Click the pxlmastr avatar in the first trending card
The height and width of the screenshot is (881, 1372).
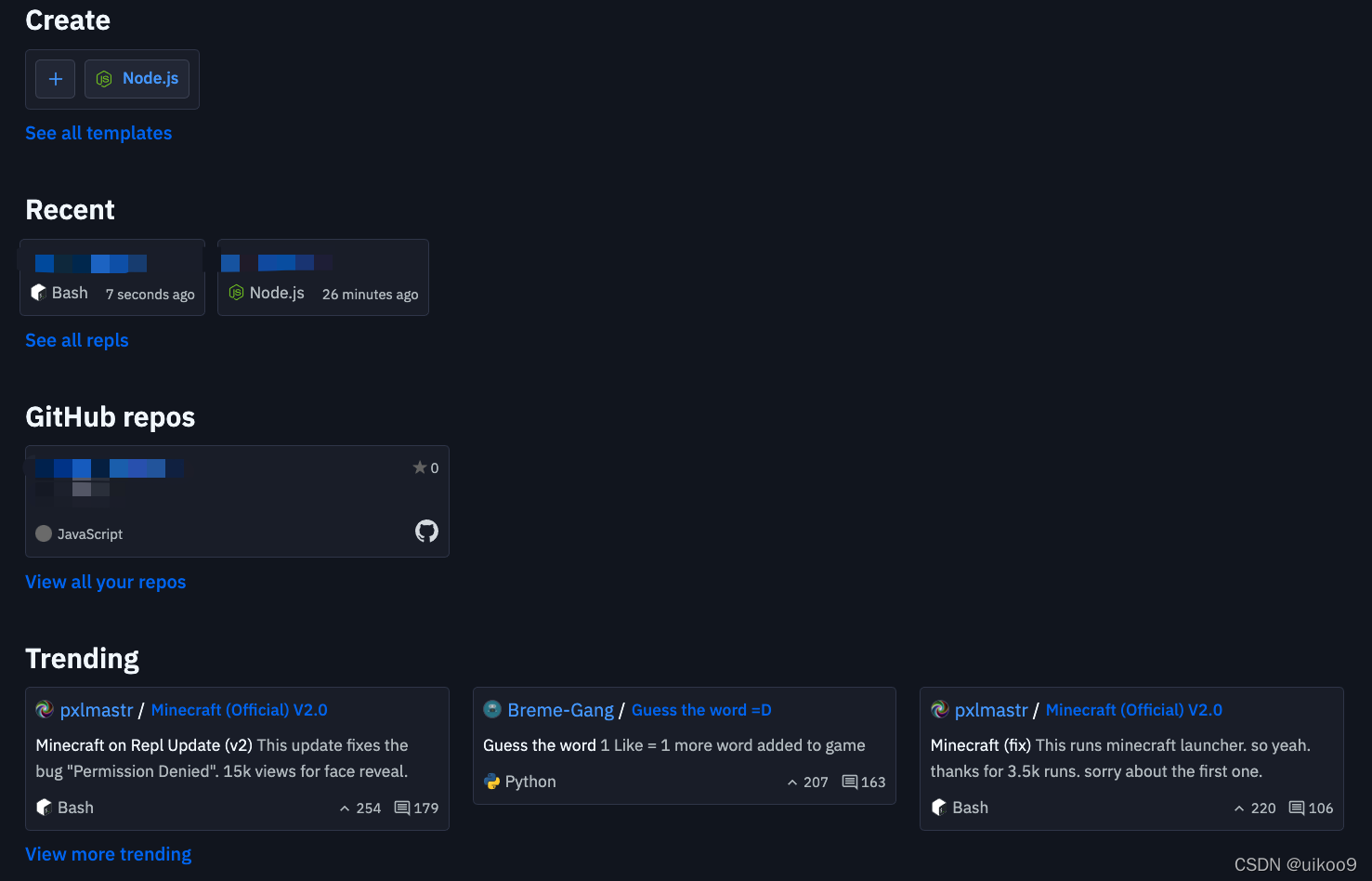[x=45, y=709]
